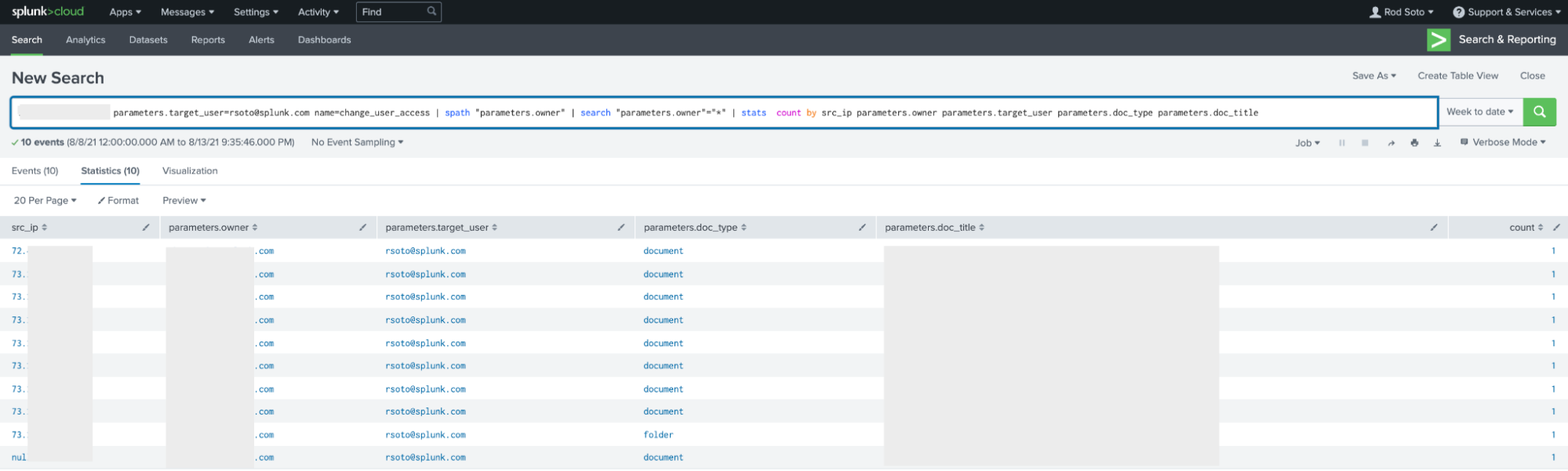Open the Activity menu

tap(318, 12)
